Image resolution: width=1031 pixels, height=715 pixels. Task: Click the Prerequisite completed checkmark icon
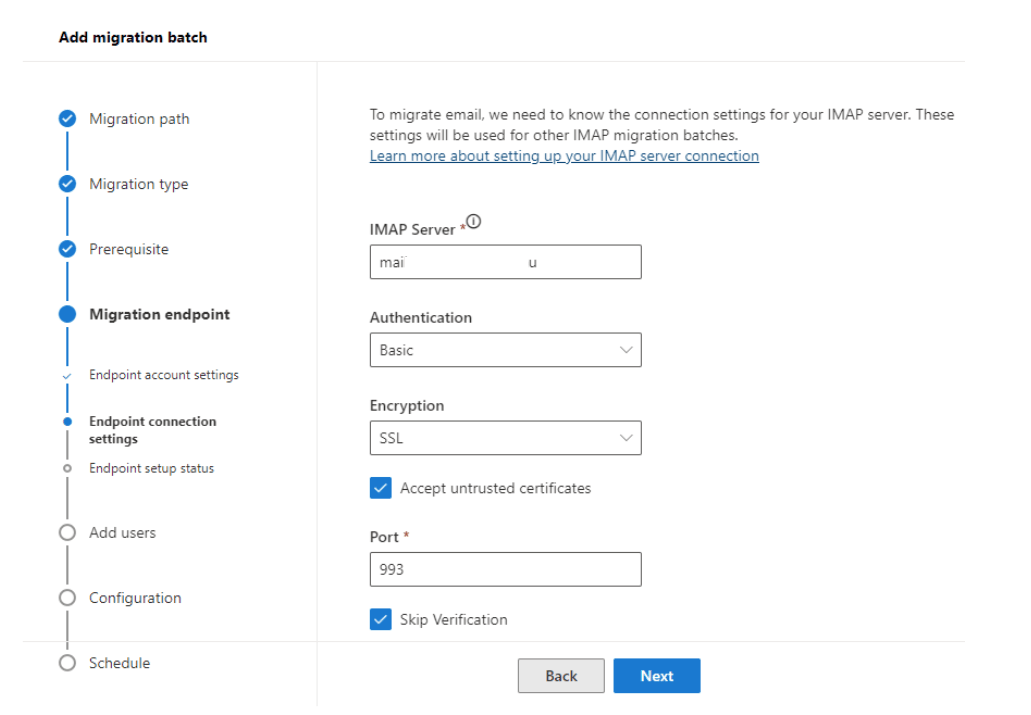pos(67,249)
